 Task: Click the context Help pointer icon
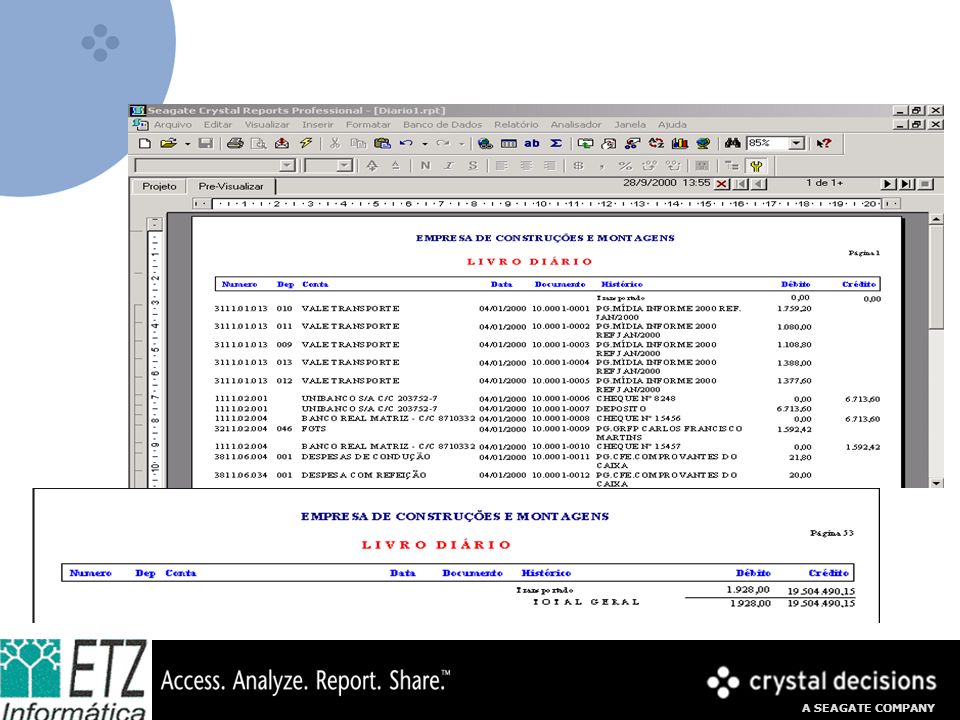[824, 143]
